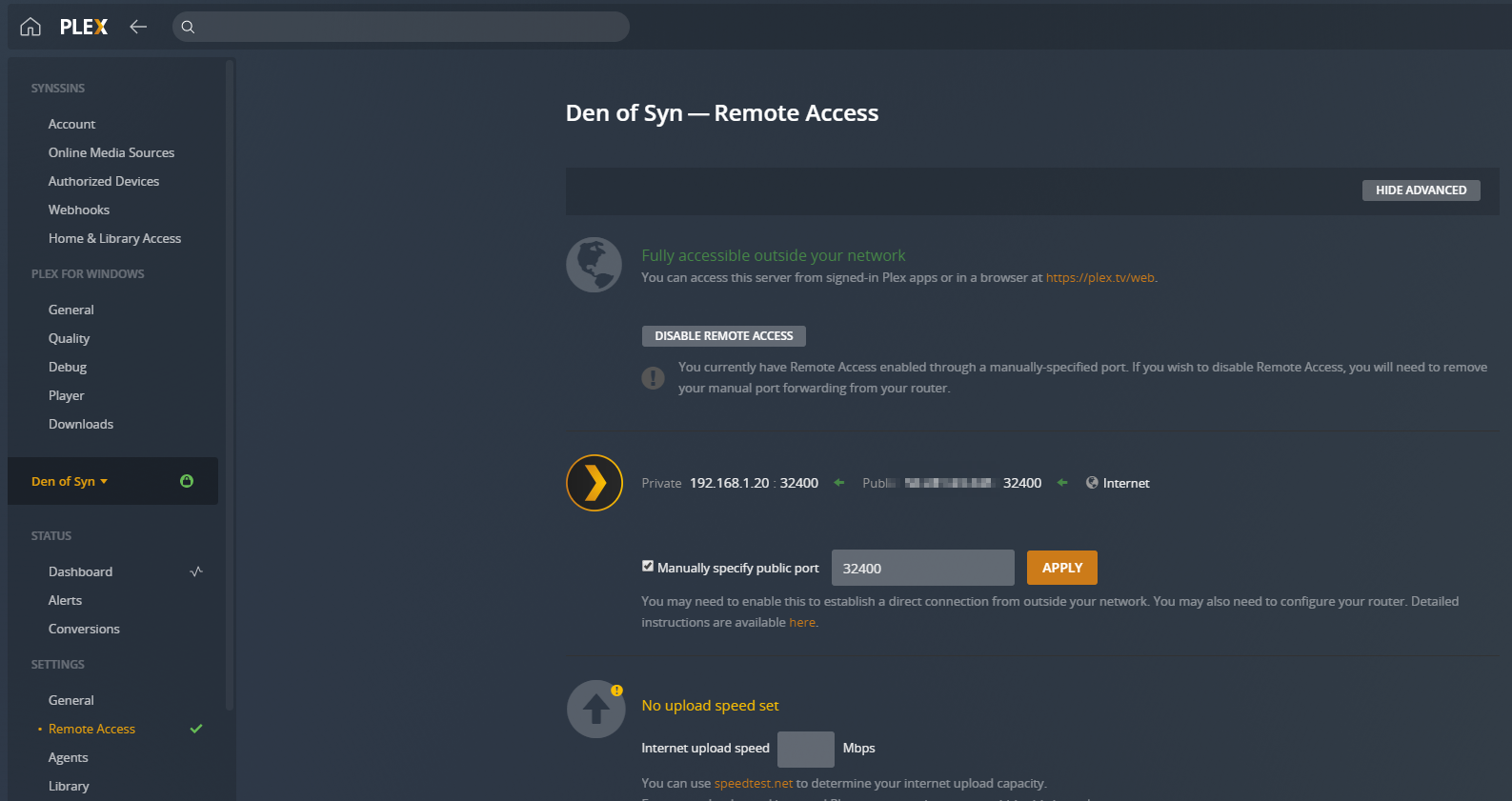
Task: Open Online Media Sources
Action: tap(111, 152)
